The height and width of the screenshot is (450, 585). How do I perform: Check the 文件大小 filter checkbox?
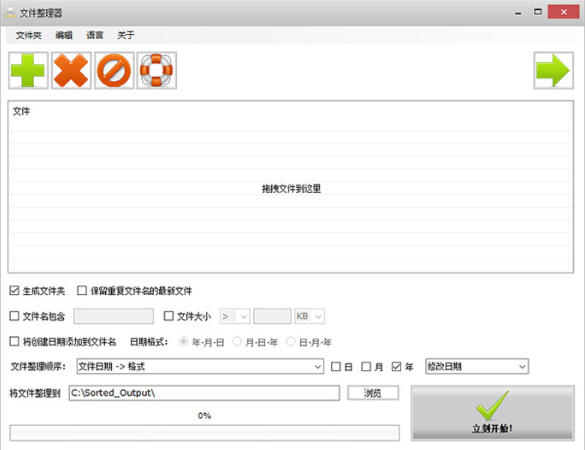click(169, 316)
